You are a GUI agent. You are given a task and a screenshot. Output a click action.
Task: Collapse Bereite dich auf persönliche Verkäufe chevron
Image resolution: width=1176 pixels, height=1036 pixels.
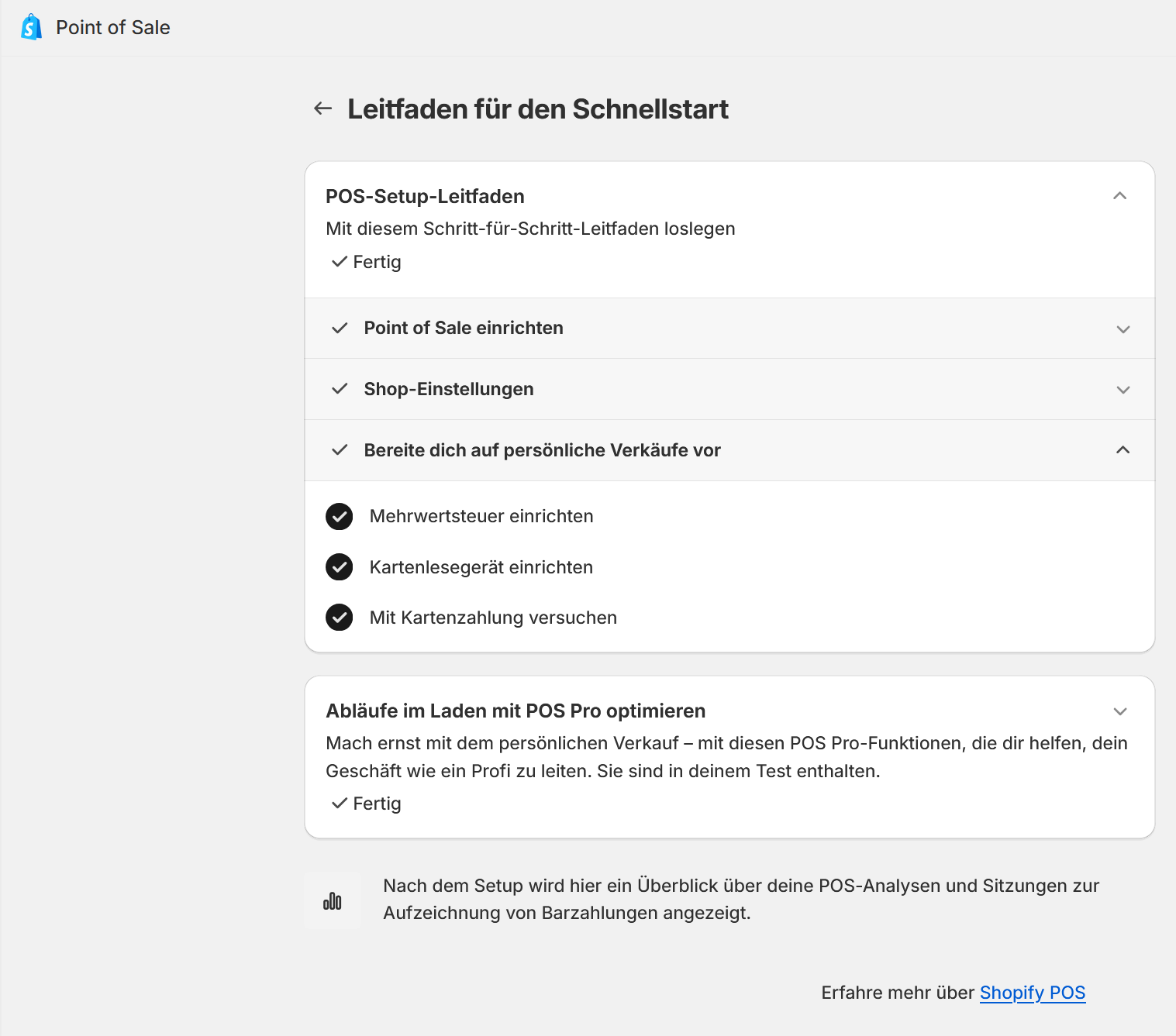coord(1123,450)
